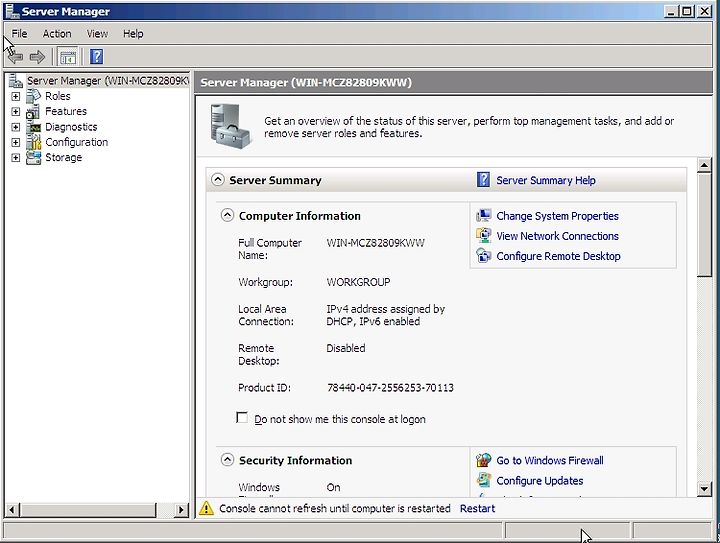Image resolution: width=720 pixels, height=543 pixels.
Task: Click the Configure Updates icon
Action: [484, 480]
